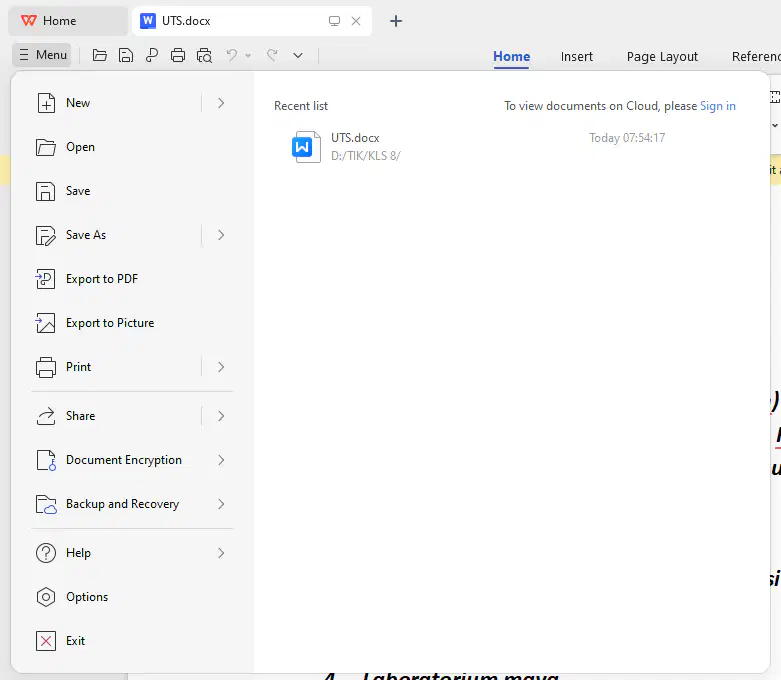Click the Open folder icon in menu
The image size is (781, 680).
pyautogui.click(x=46, y=147)
